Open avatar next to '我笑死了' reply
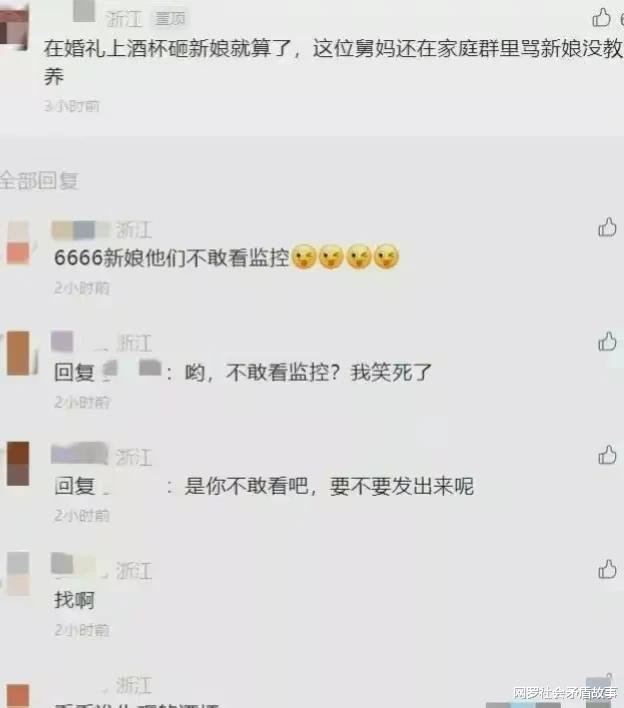The height and width of the screenshot is (708, 624). coord(19,353)
